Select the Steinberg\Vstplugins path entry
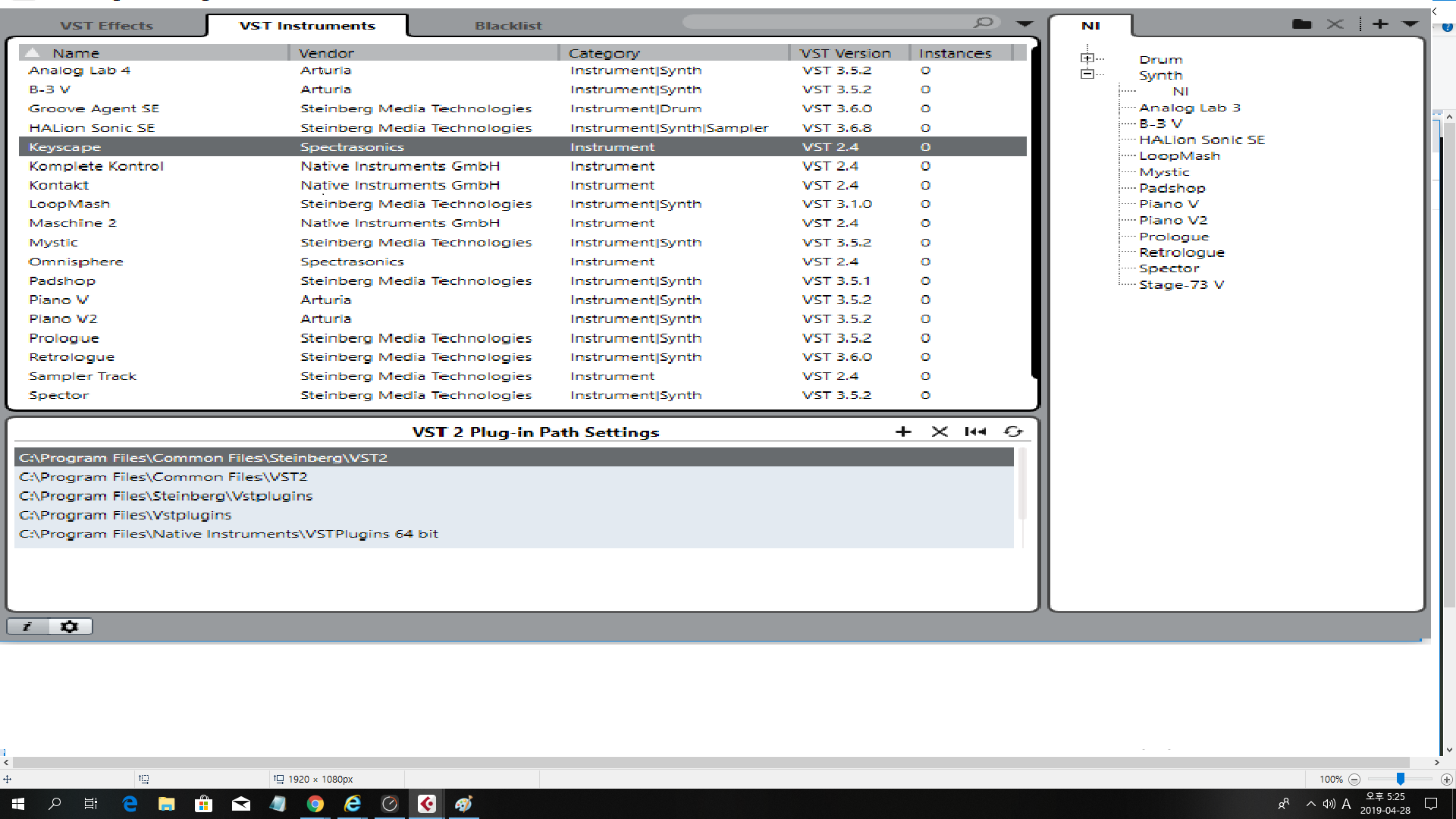The image size is (1456, 819). pos(514,496)
